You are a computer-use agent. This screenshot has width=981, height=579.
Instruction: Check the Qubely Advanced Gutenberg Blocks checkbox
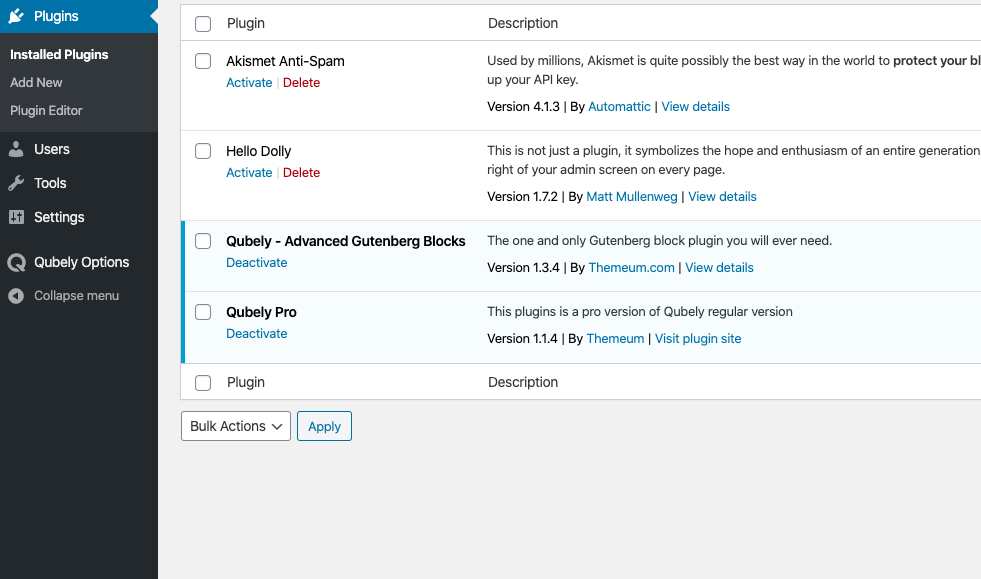point(203,241)
